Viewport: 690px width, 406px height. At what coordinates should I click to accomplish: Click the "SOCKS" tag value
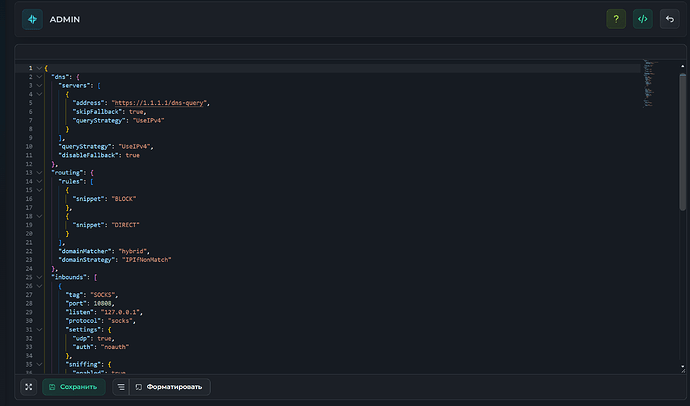pyautogui.click(x=103, y=295)
